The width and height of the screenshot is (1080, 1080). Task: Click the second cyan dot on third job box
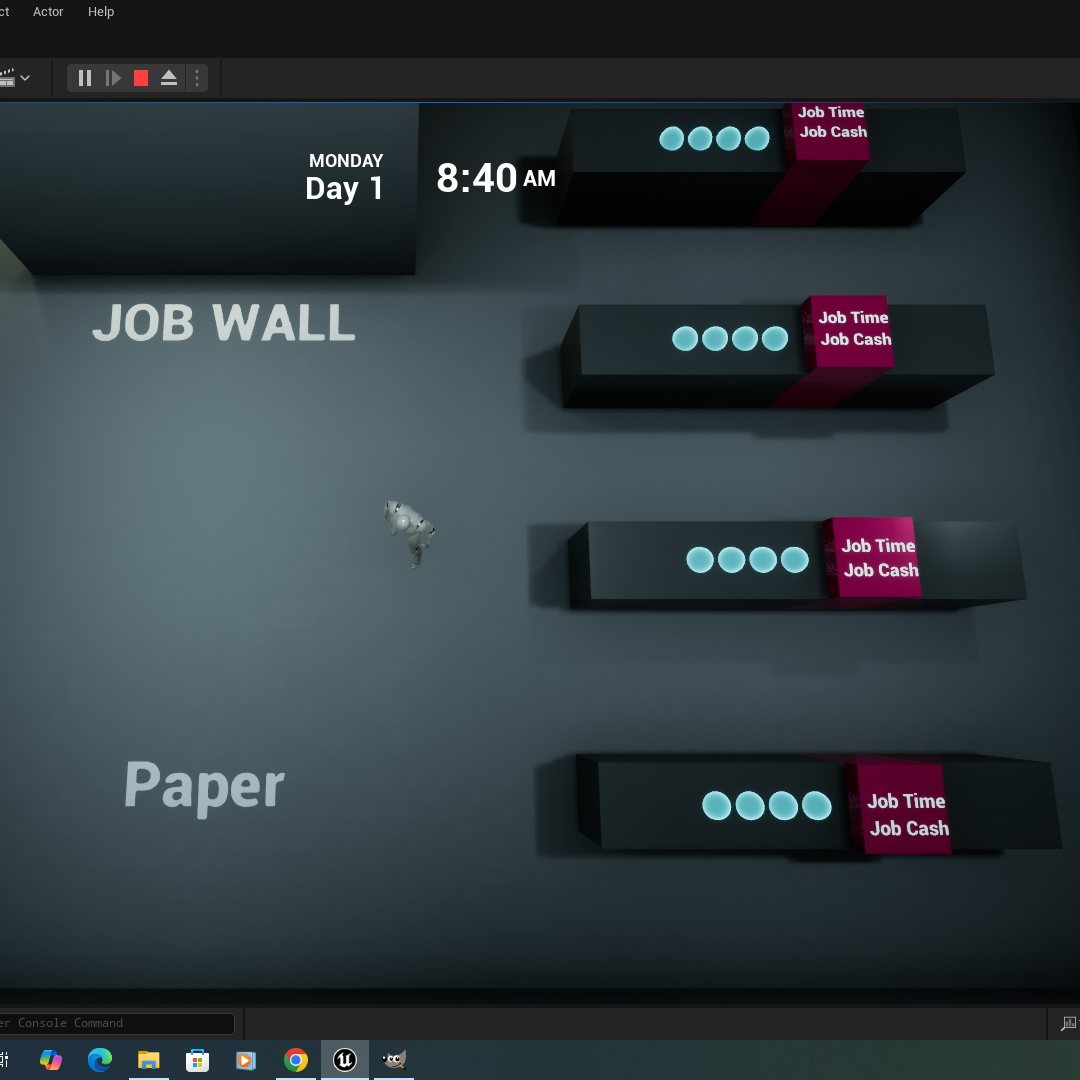(x=731, y=560)
